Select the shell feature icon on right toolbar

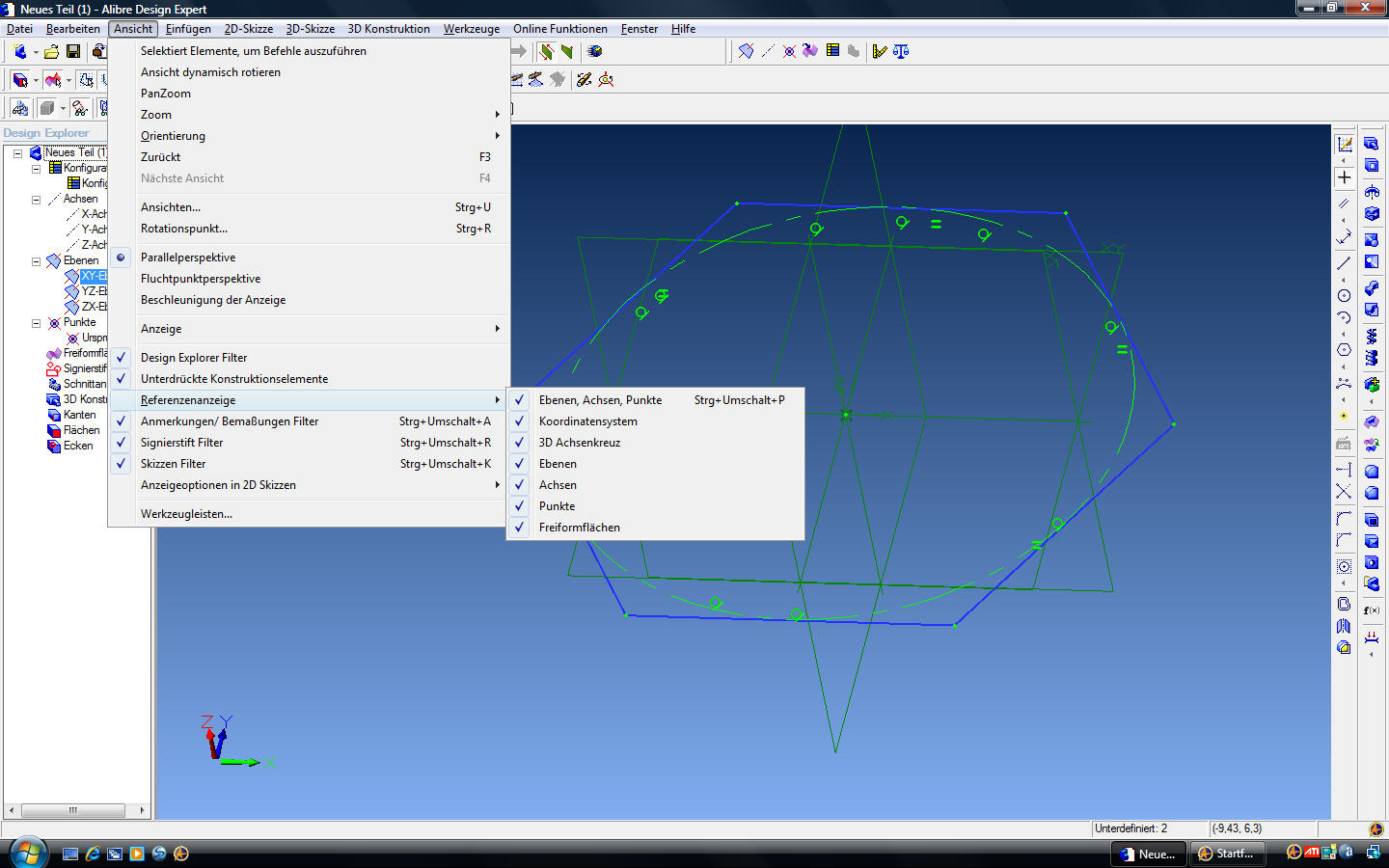click(x=1372, y=520)
